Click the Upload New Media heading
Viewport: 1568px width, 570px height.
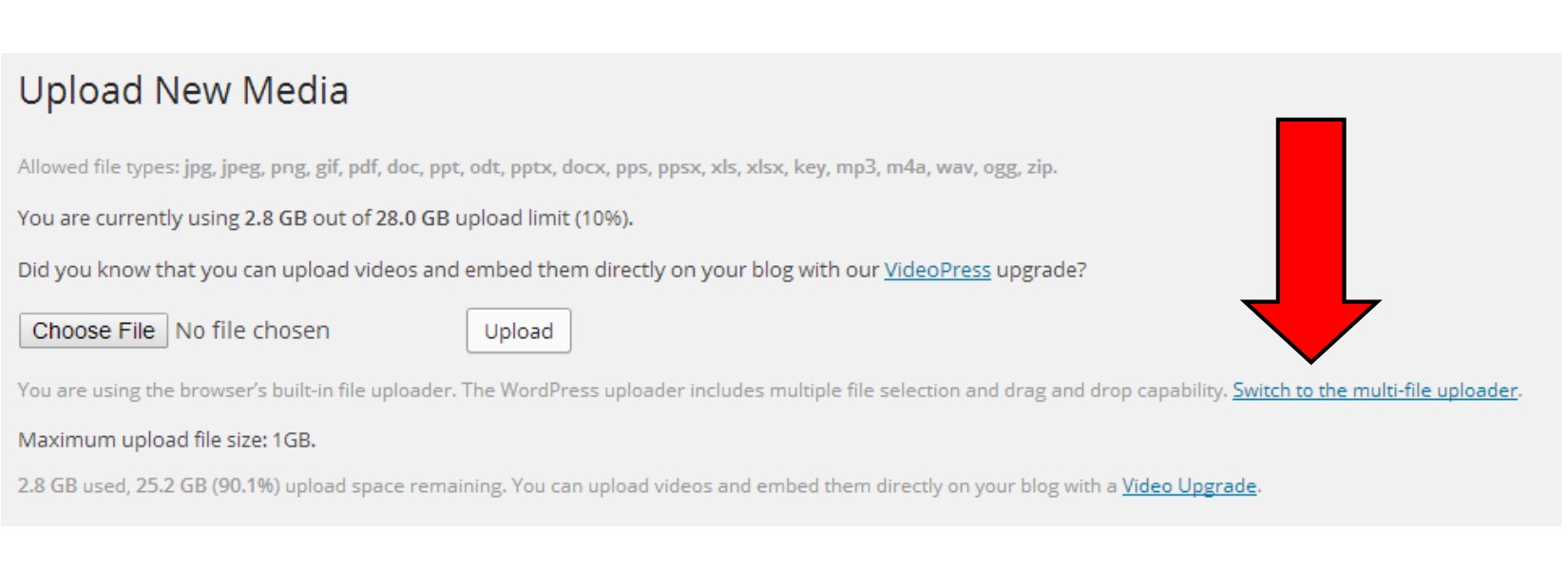click(183, 91)
